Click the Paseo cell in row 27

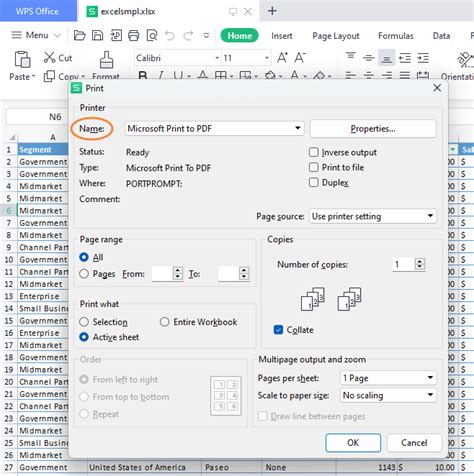point(231,467)
